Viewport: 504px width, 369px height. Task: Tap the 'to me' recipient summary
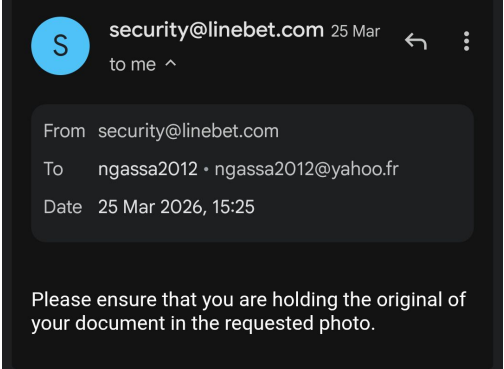pos(133,64)
